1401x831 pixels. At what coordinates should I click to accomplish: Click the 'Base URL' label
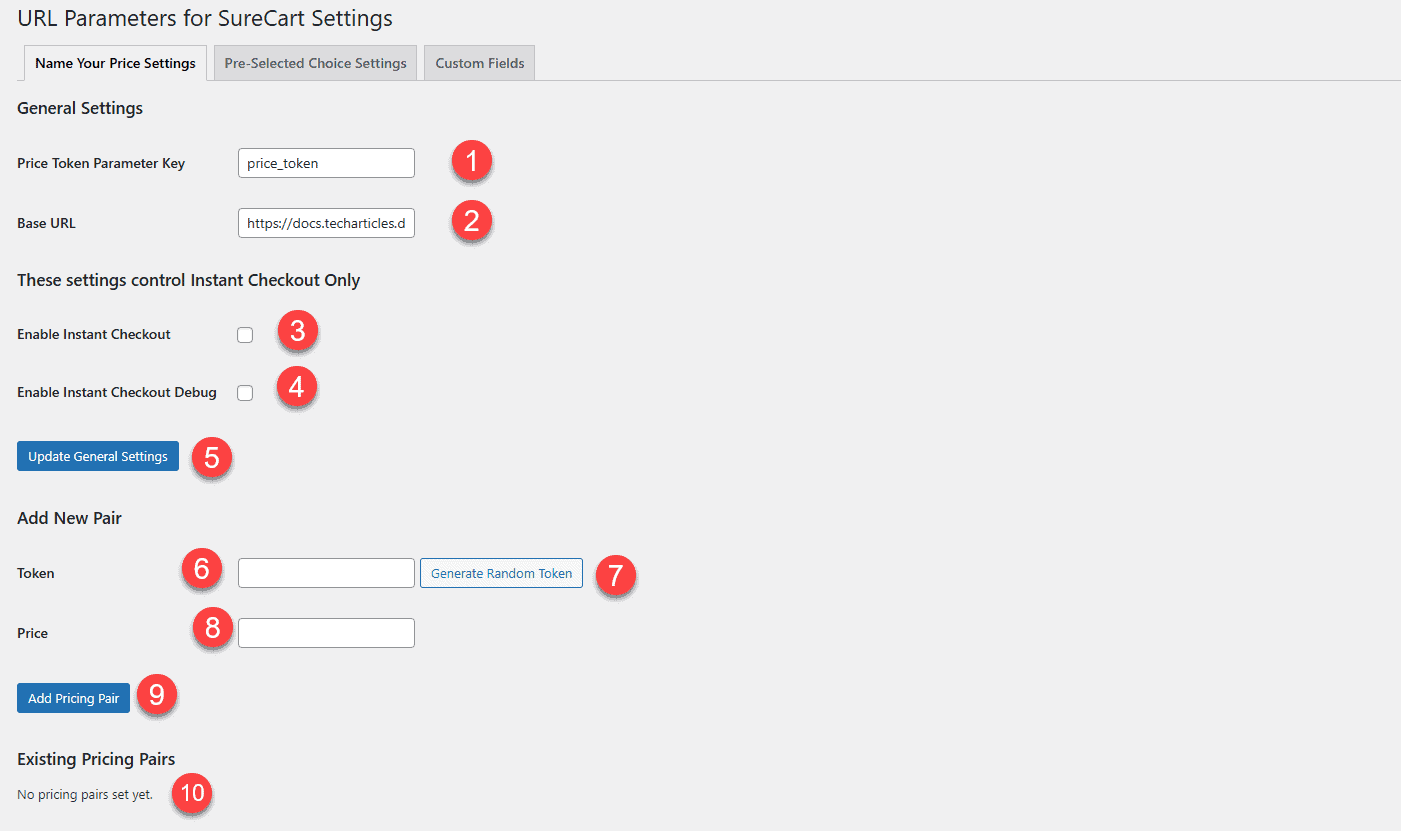pos(46,223)
